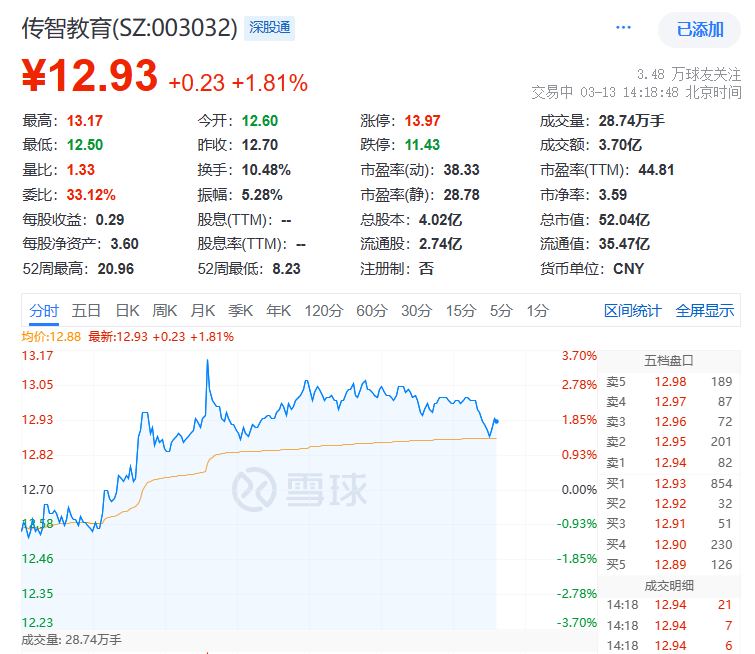Show the 季K chart

[x=241, y=311]
